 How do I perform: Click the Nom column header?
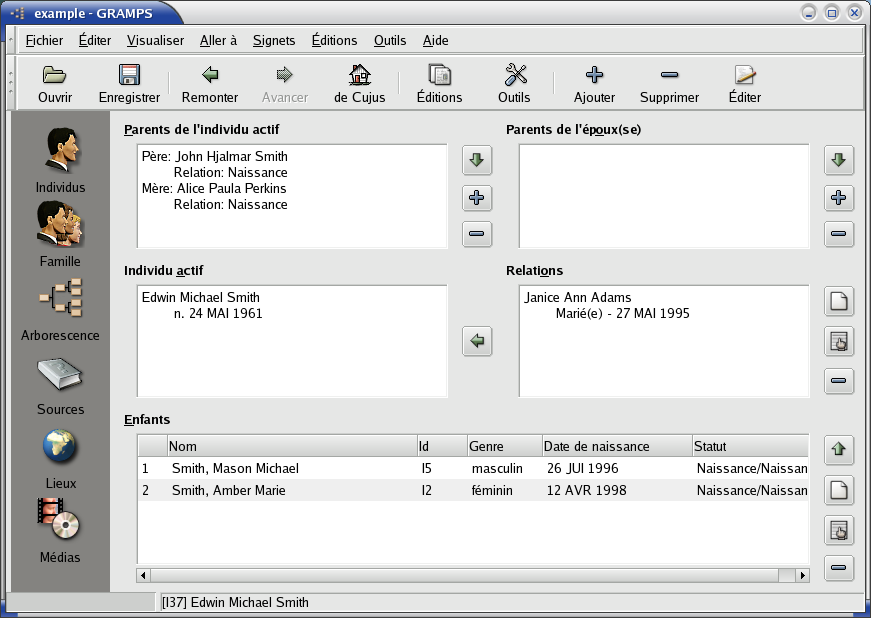(x=291, y=446)
